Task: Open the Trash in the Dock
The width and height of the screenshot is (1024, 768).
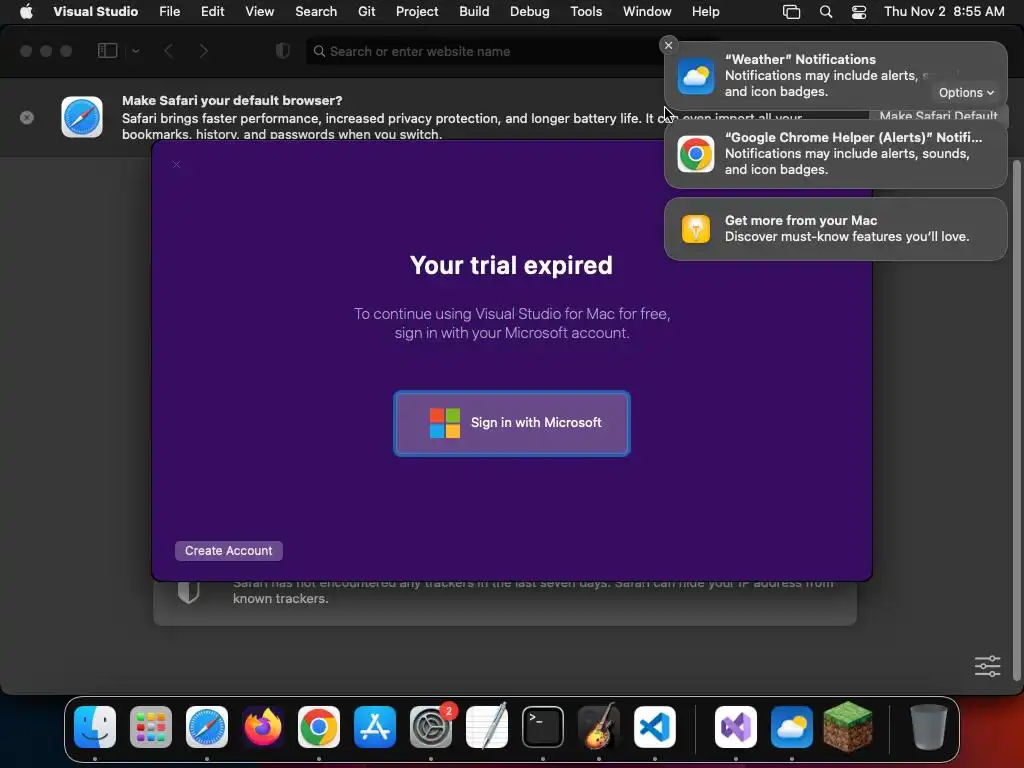Action: coord(929,726)
